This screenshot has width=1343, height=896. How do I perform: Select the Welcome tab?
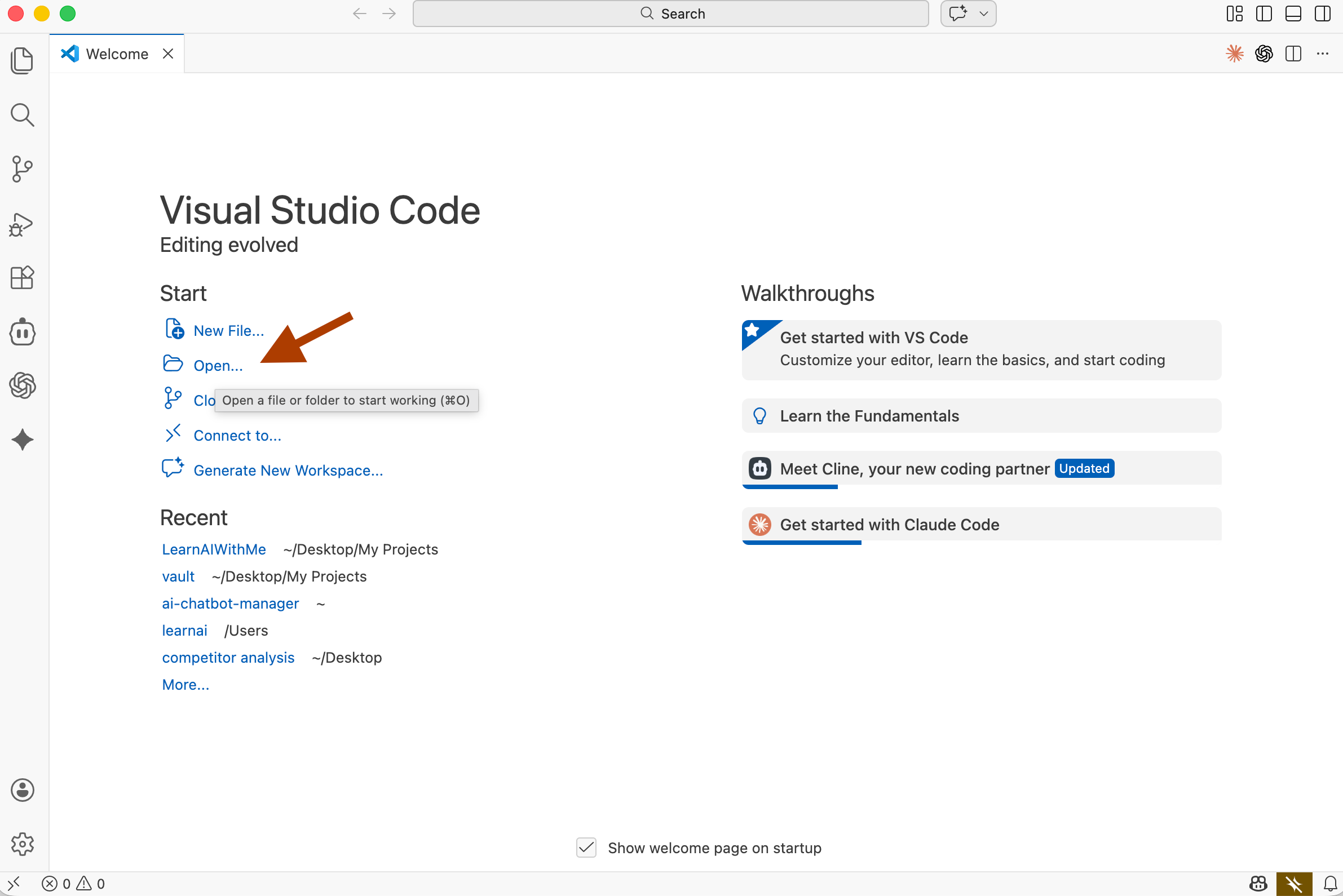tap(117, 54)
